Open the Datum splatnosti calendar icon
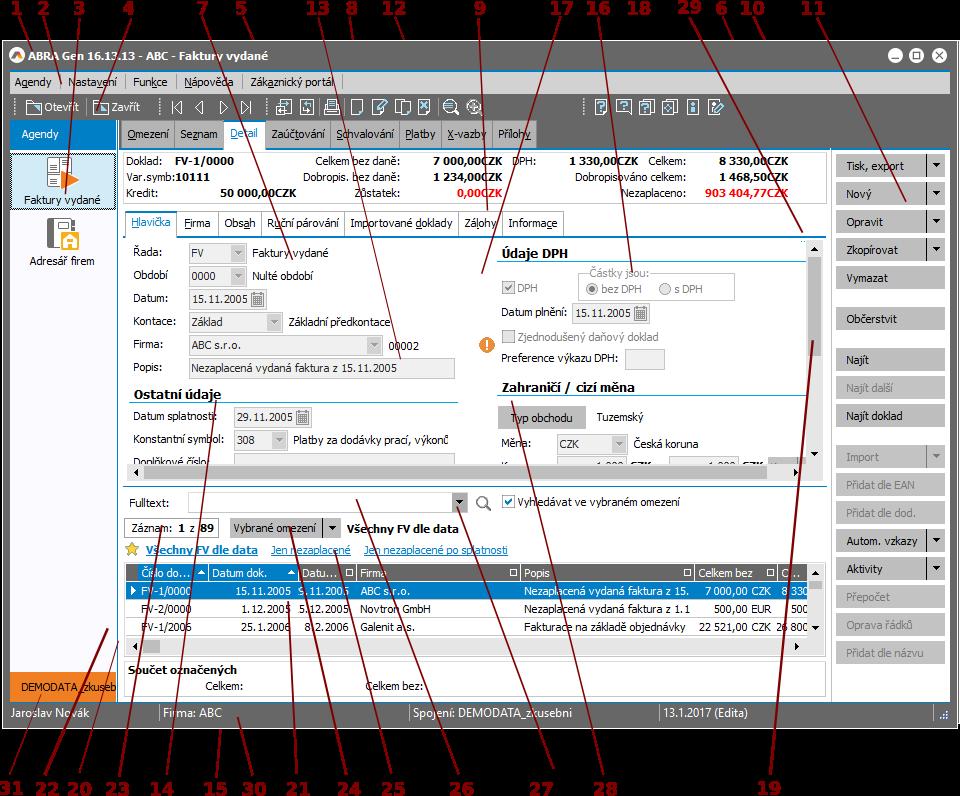 [302, 418]
